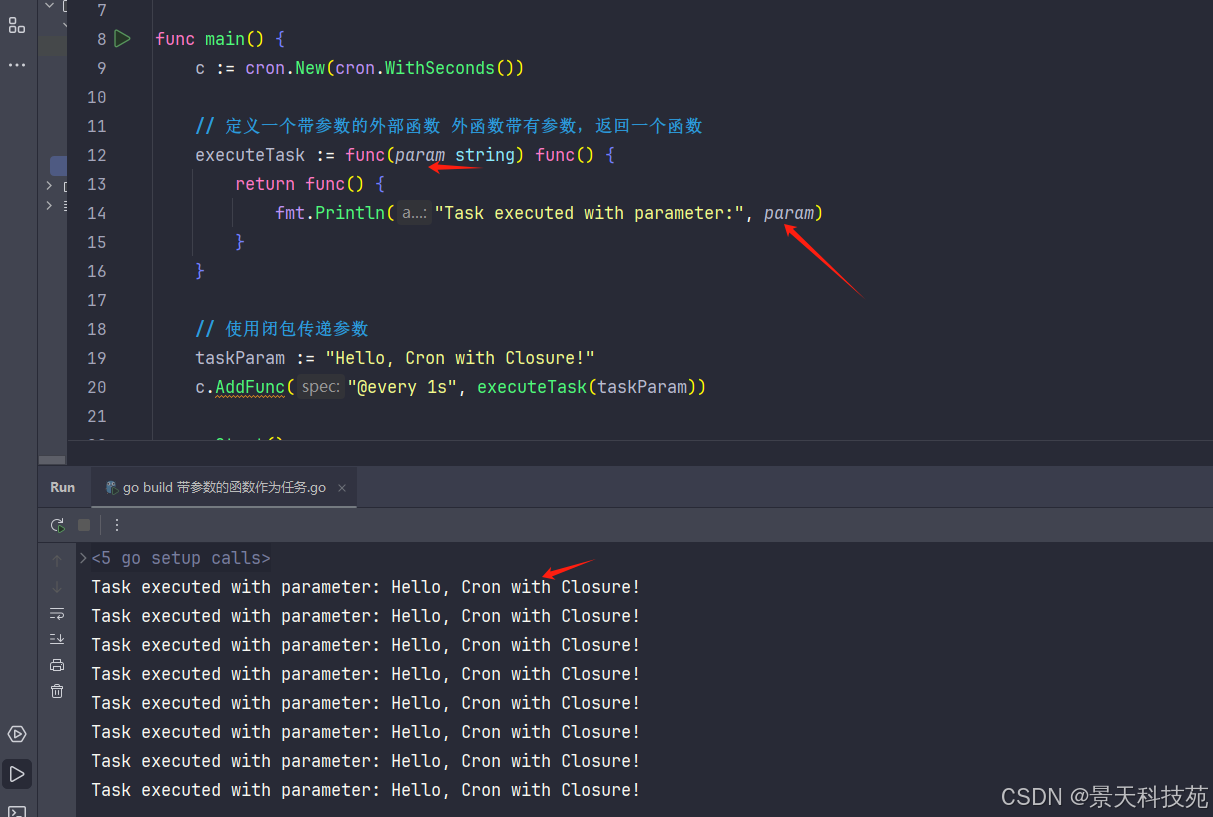Clear all console output with trash icon
1213x817 pixels.
click(57, 691)
